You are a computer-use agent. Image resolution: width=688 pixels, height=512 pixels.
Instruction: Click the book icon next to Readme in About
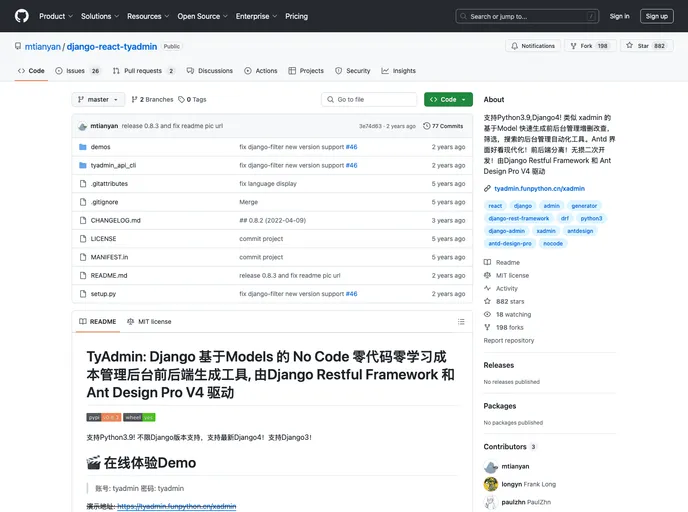[x=487, y=262]
